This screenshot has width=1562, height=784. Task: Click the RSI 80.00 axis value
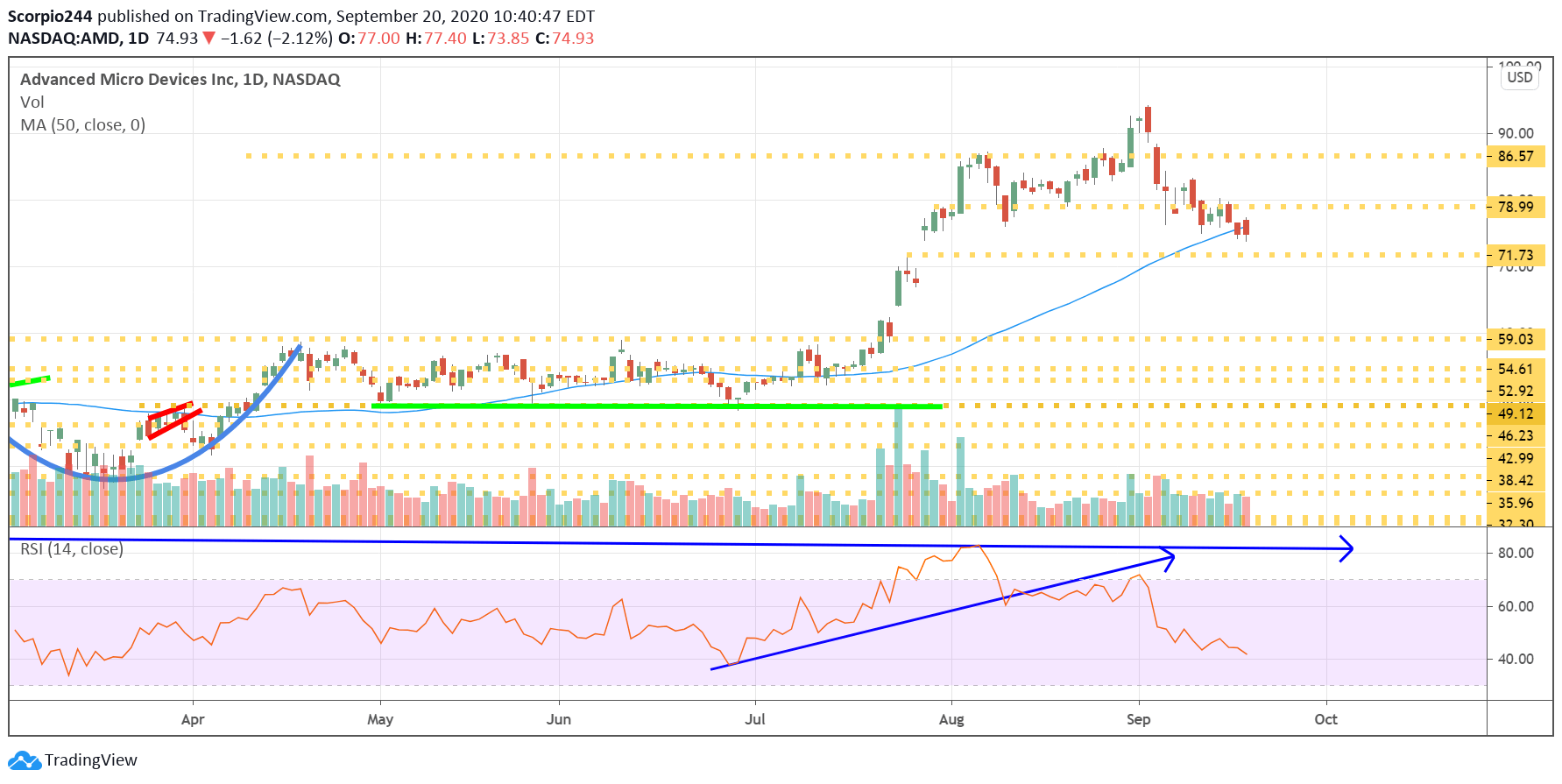pos(1516,553)
